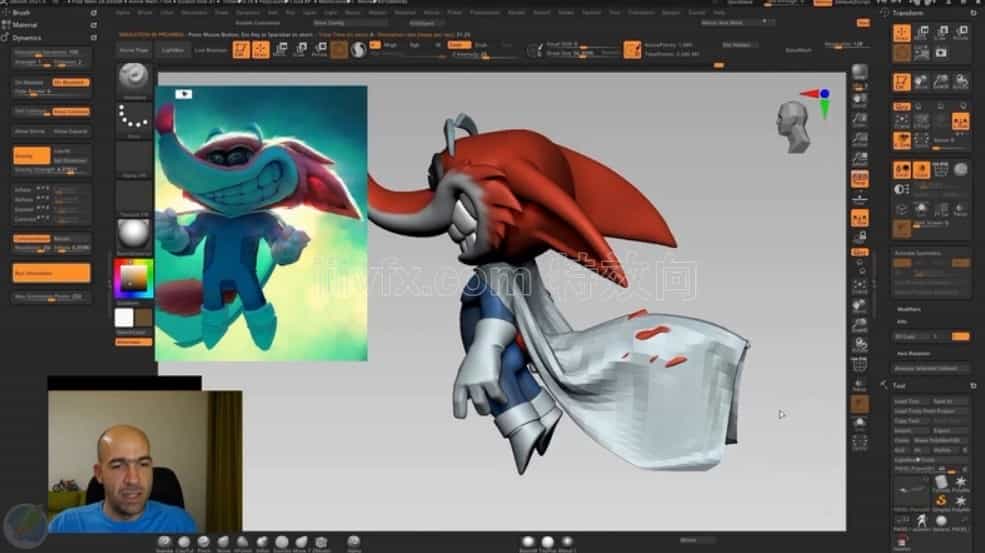The image size is (985, 553).
Task: Select the brown secondary color swatch
Action: tap(143, 317)
